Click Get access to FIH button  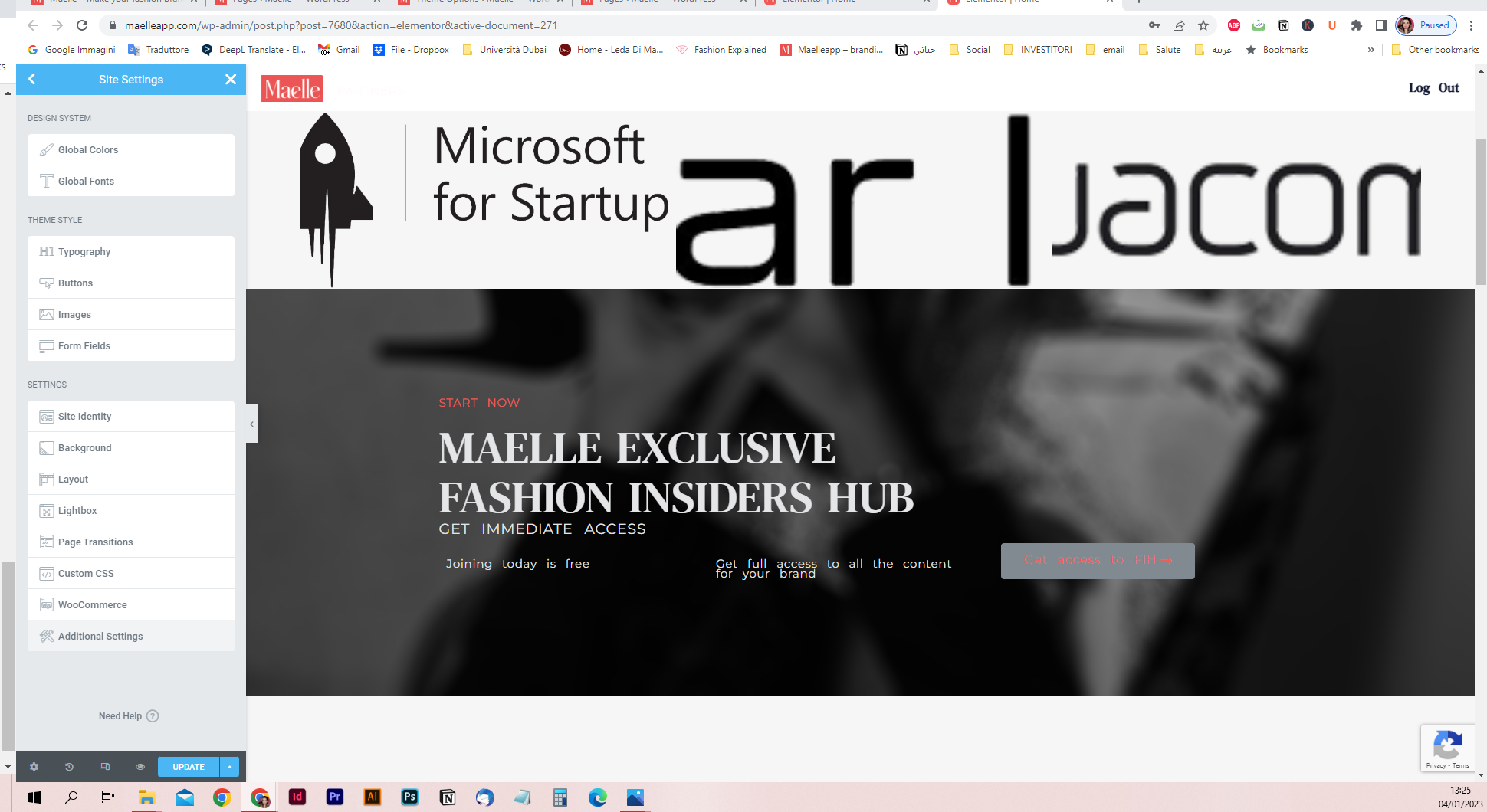coord(1098,561)
